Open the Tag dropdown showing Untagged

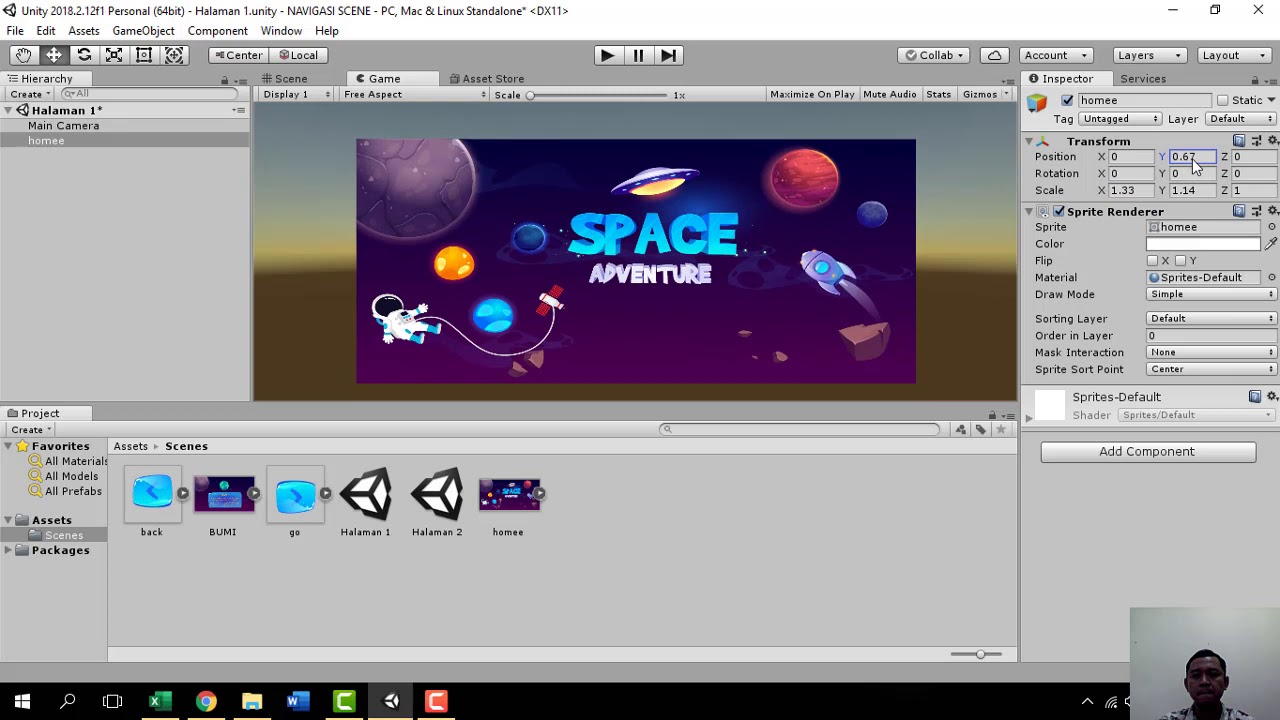pyautogui.click(x=1120, y=119)
